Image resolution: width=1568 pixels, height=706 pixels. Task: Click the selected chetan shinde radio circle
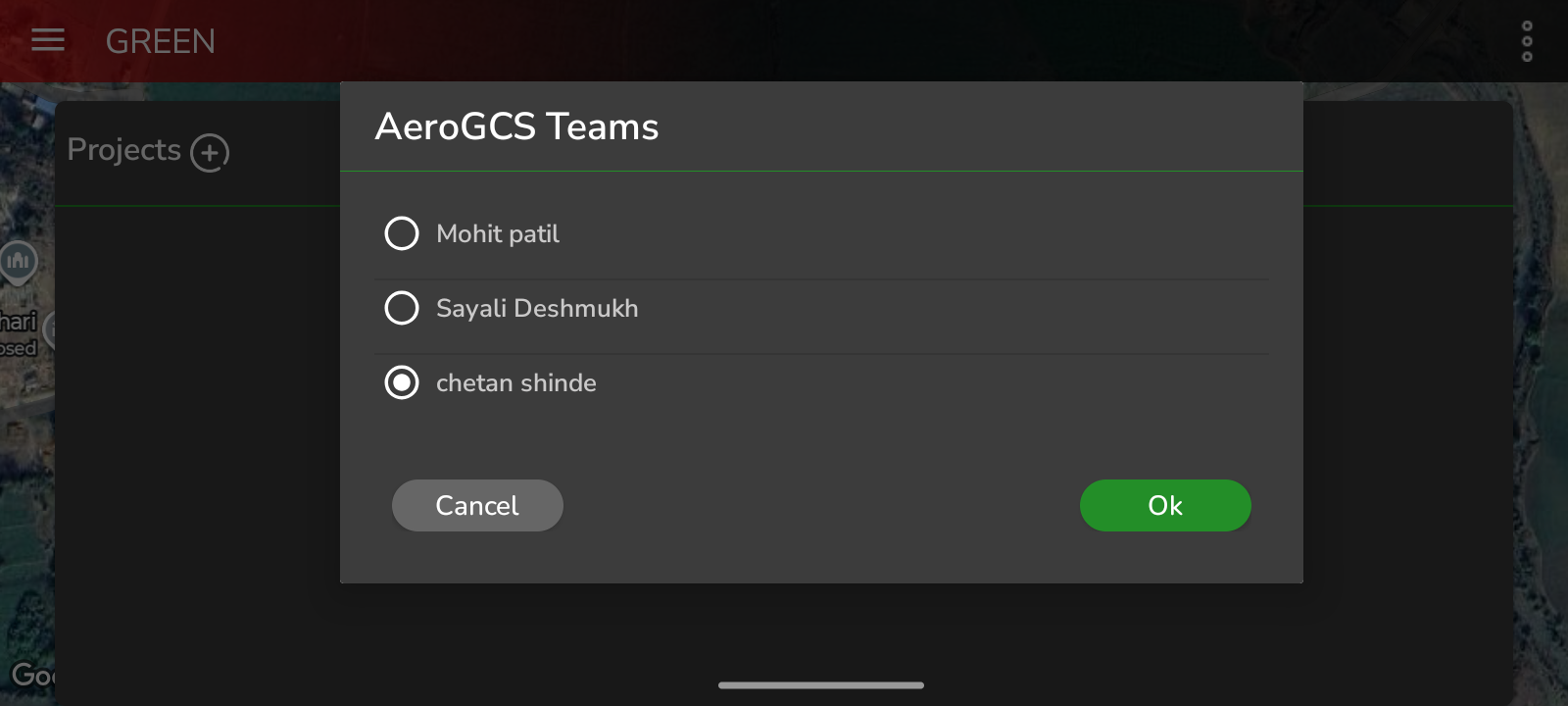click(402, 382)
